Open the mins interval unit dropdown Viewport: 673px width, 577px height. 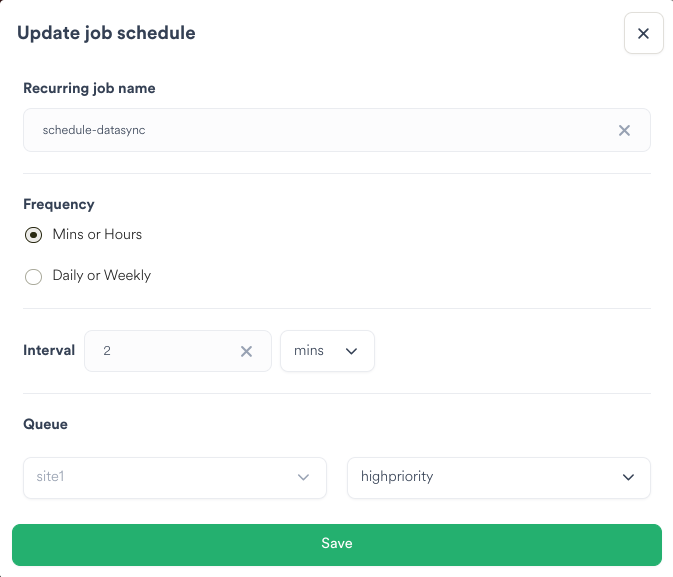(x=326, y=351)
